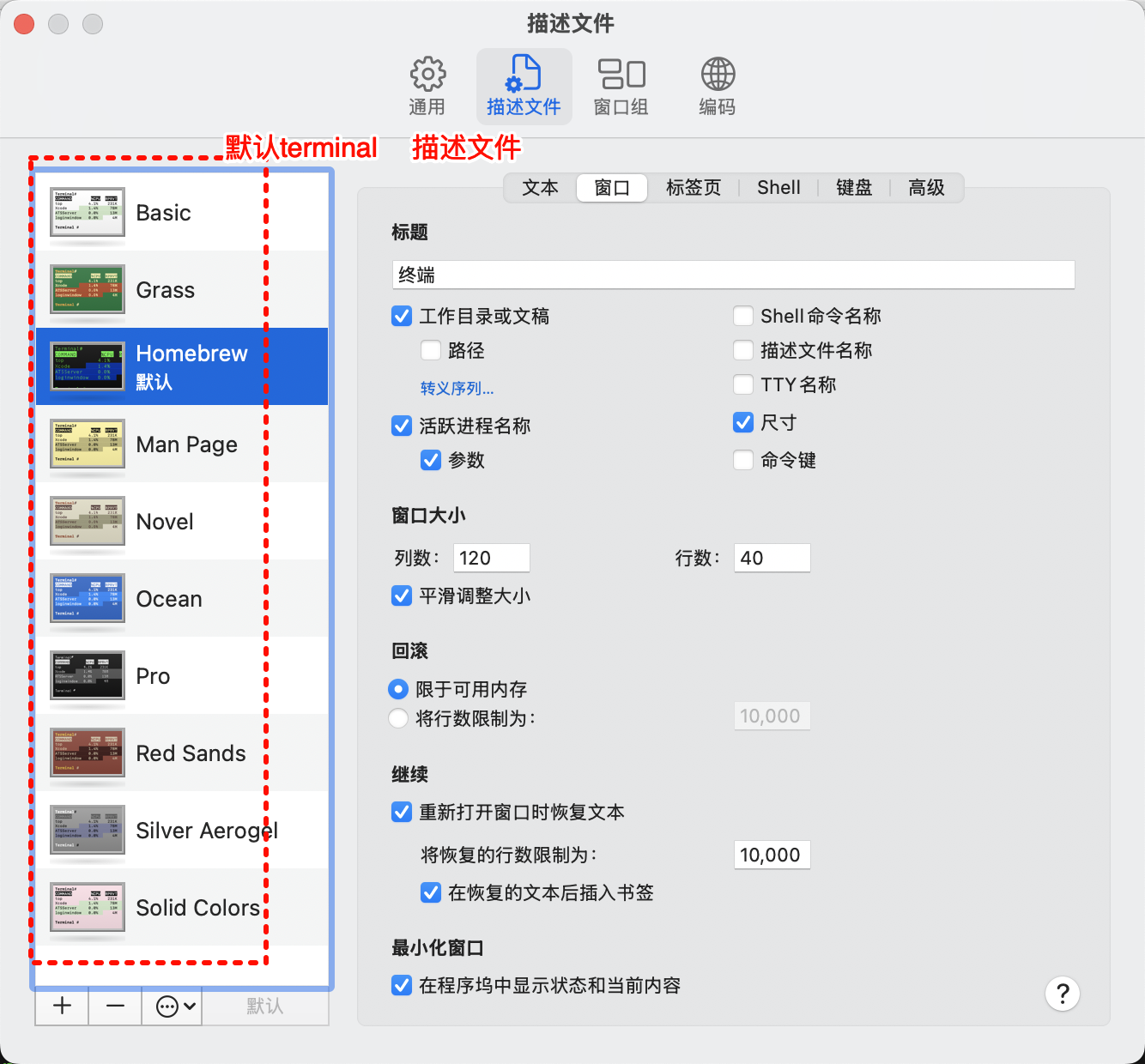This screenshot has height=1064, width=1145.
Task: Open the 通用 settings gear icon
Action: pos(427,84)
